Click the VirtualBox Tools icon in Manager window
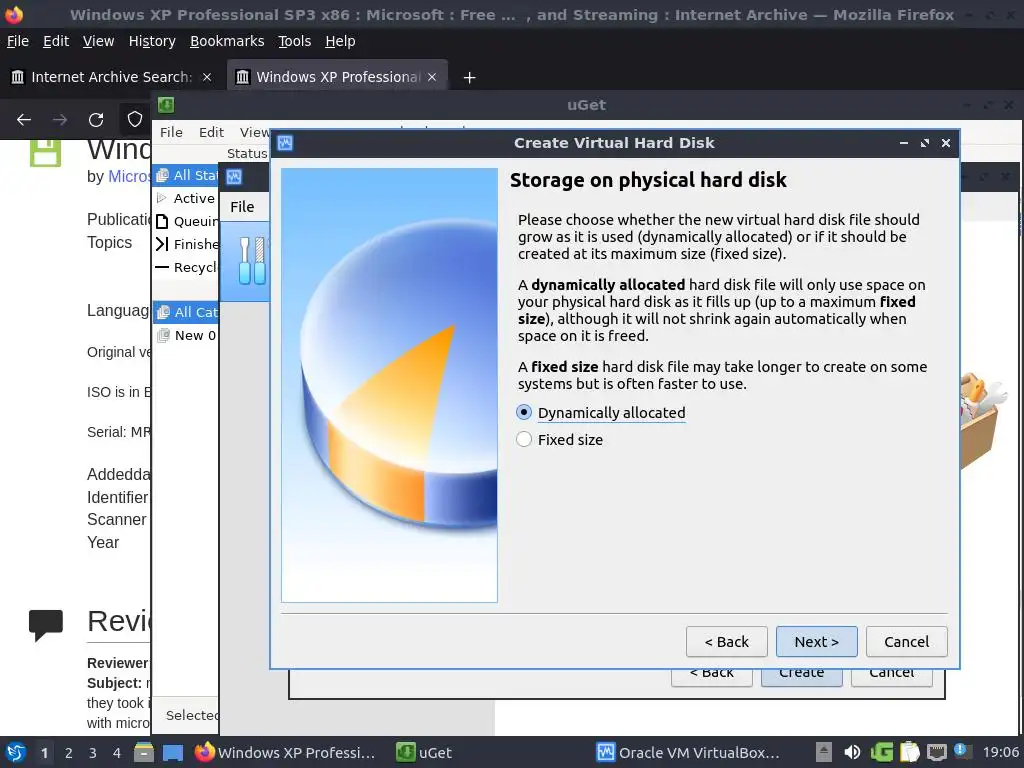 click(x=251, y=261)
